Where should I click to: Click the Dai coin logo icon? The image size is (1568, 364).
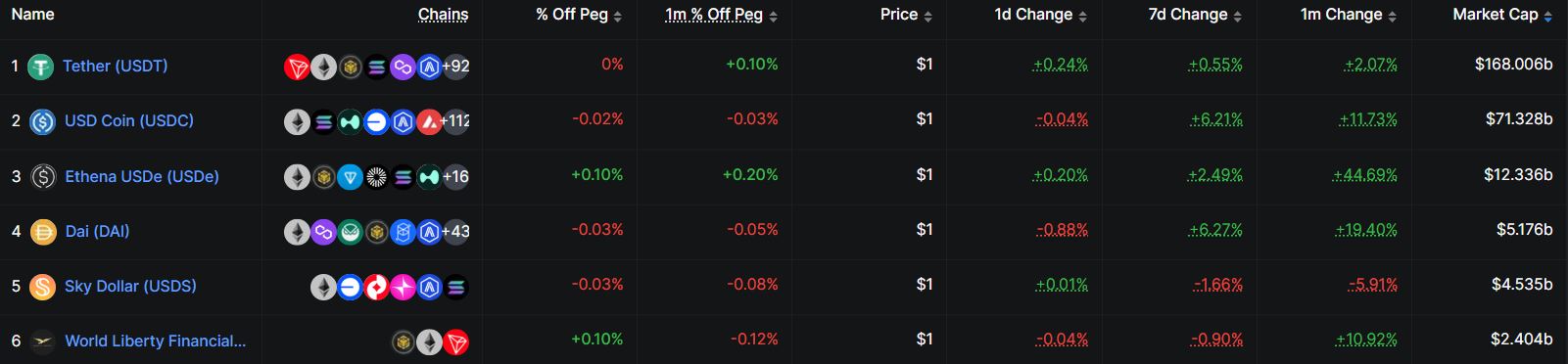click(x=42, y=232)
